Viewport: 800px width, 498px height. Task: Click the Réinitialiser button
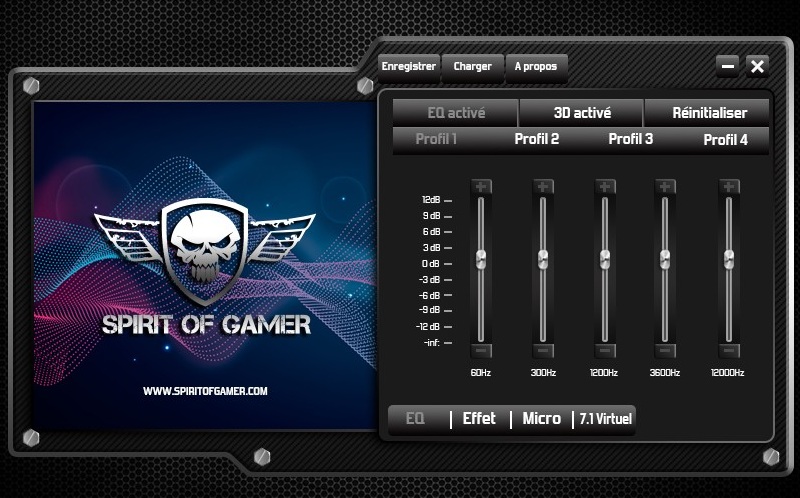[708, 113]
